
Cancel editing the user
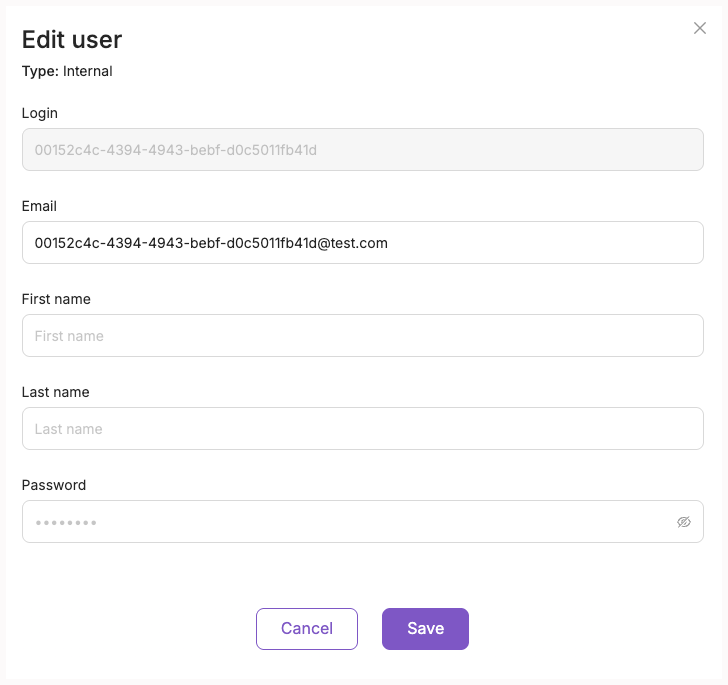307,628
